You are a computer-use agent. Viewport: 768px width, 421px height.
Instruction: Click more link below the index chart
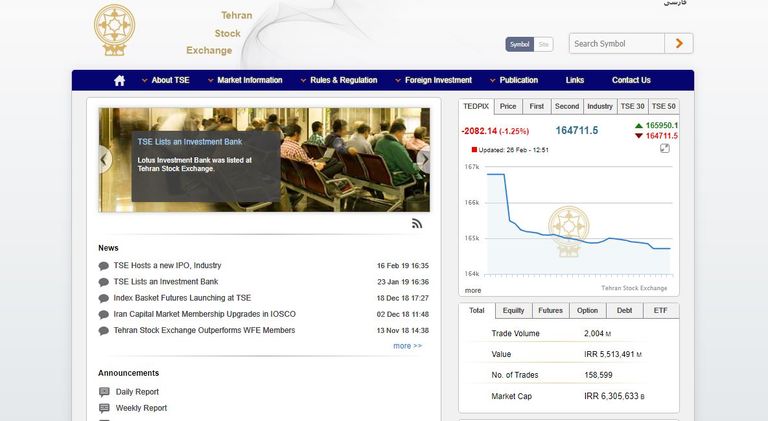click(x=473, y=290)
